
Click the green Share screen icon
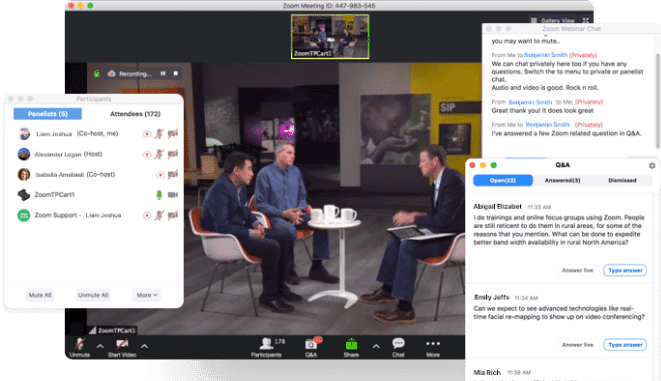point(351,344)
